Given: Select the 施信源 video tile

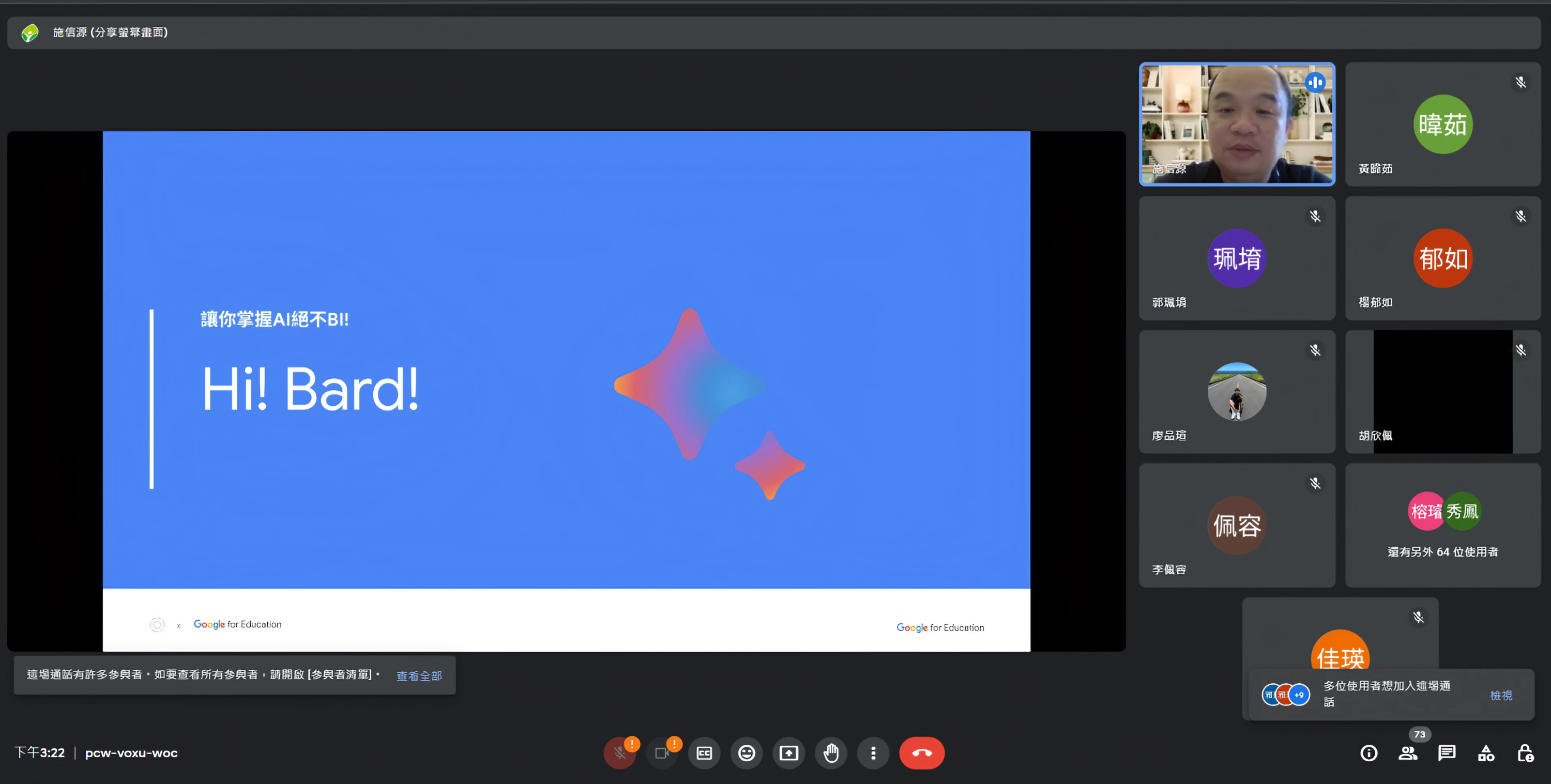Looking at the screenshot, I should point(1237,124).
